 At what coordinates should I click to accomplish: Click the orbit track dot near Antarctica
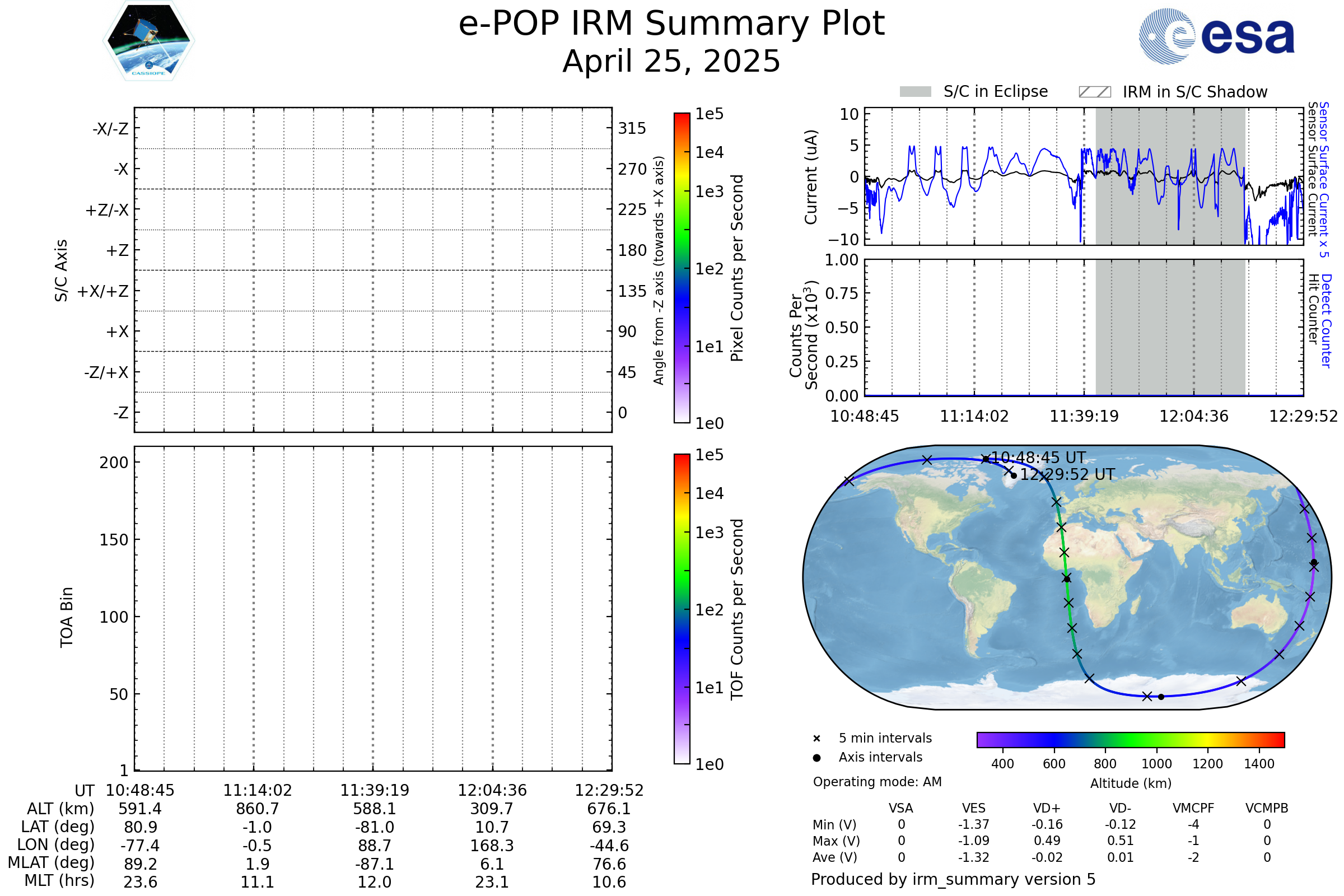click(x=1160, y=697)
